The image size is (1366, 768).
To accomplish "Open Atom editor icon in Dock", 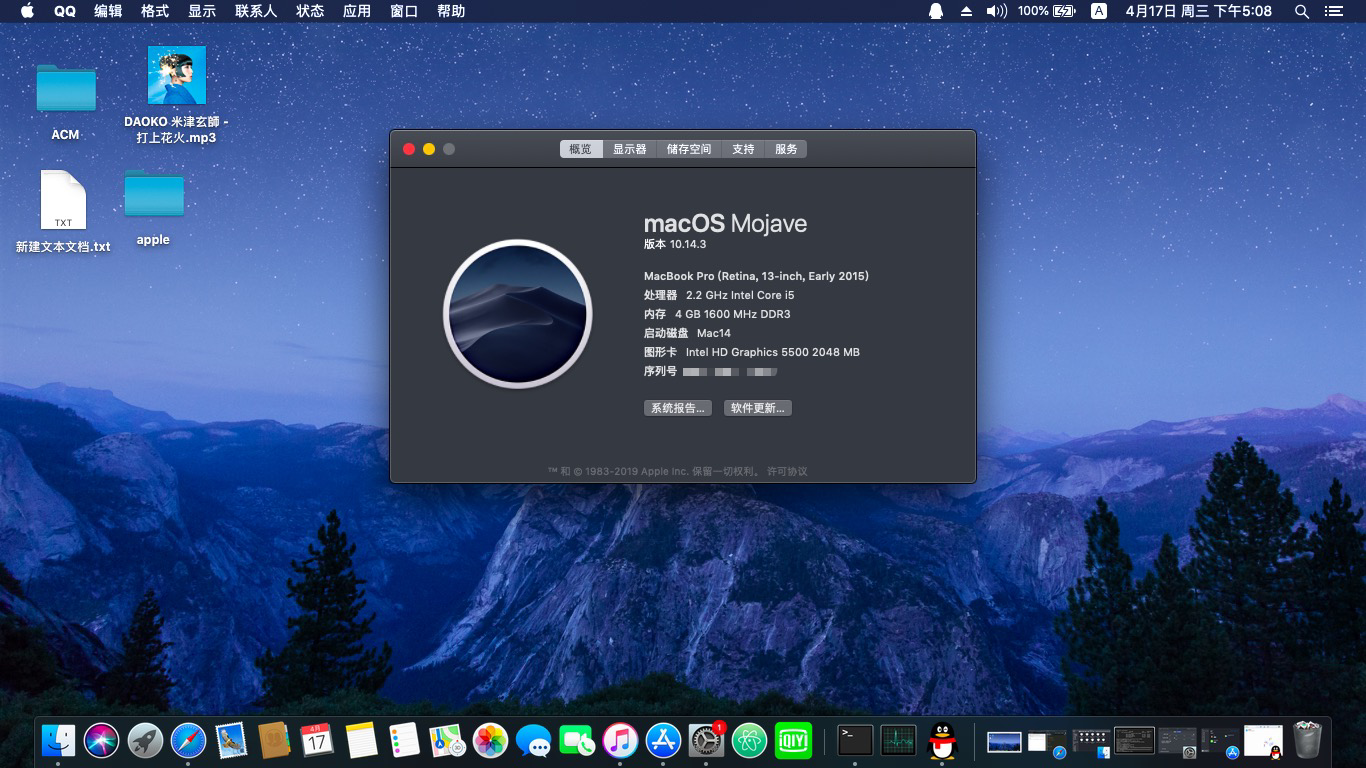I will (x=749, y=741).
